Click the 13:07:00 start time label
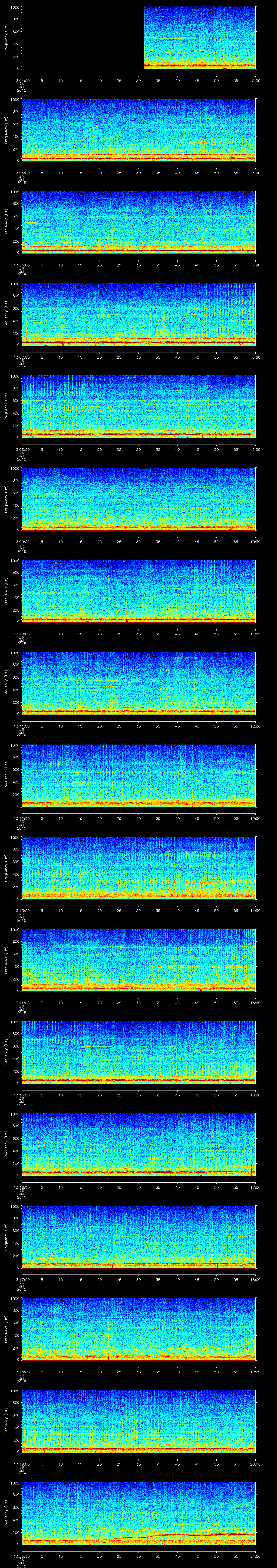 [21, 357]
